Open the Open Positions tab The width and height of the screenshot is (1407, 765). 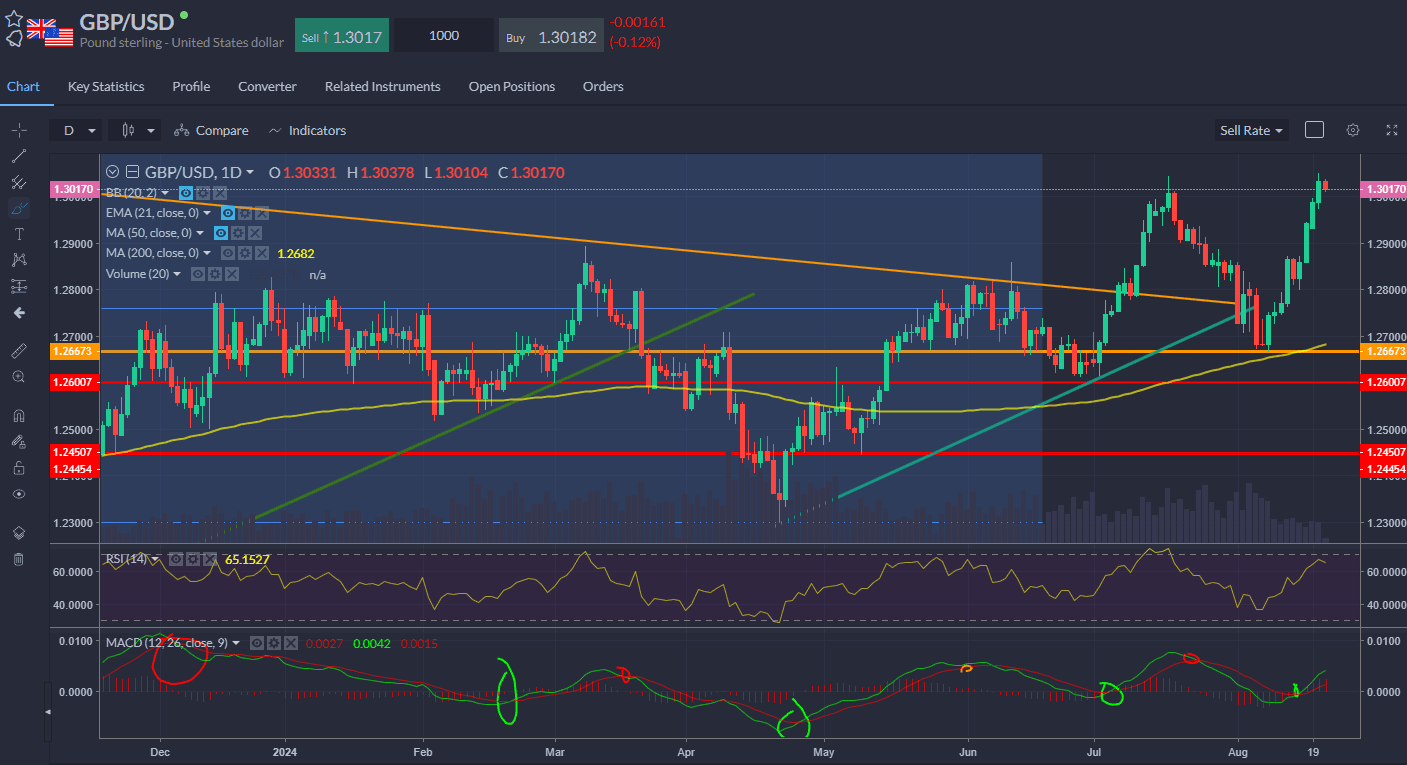coord(511,87)
